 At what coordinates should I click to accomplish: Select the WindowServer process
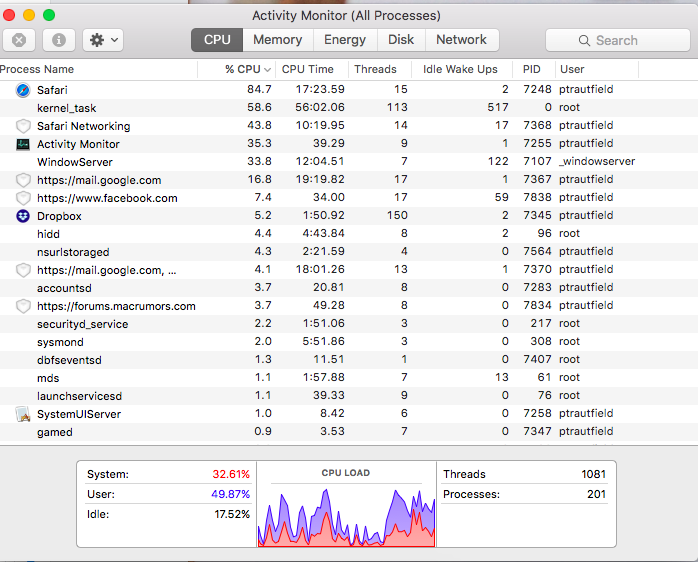(x=349, y=162)
